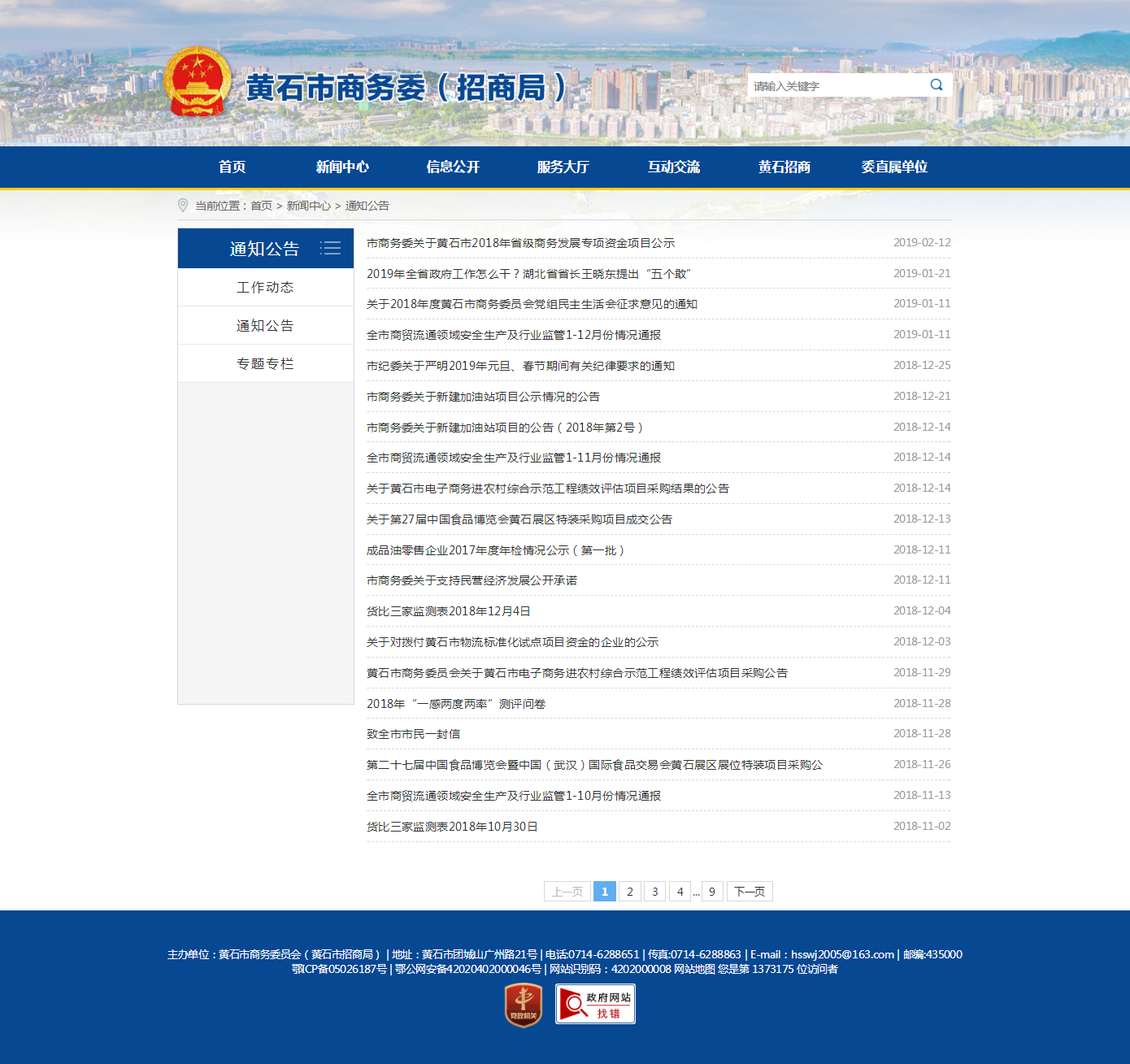Image resolution: width=1130 pixels, height=1064 pixels.
Task: Go to 服务大厅 in navigation bar
Action: click(563, 167)
